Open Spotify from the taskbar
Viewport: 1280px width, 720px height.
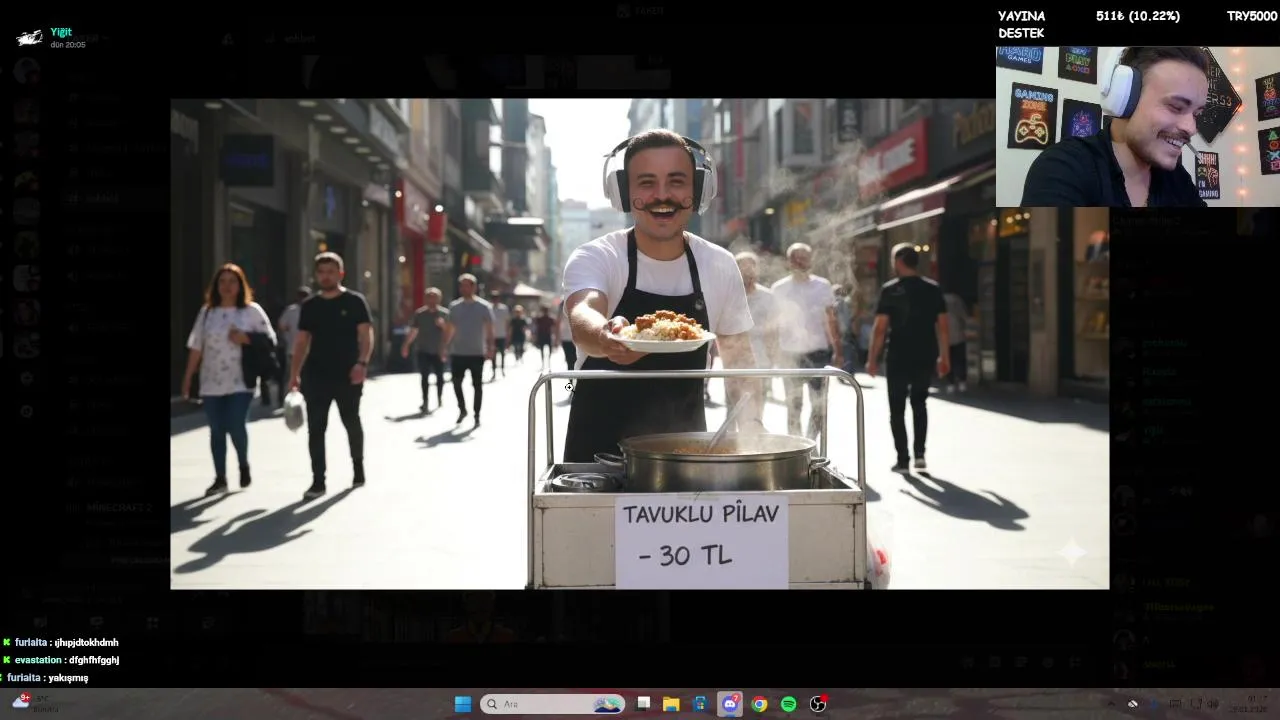pyautogui.click(x=788, y=704)
